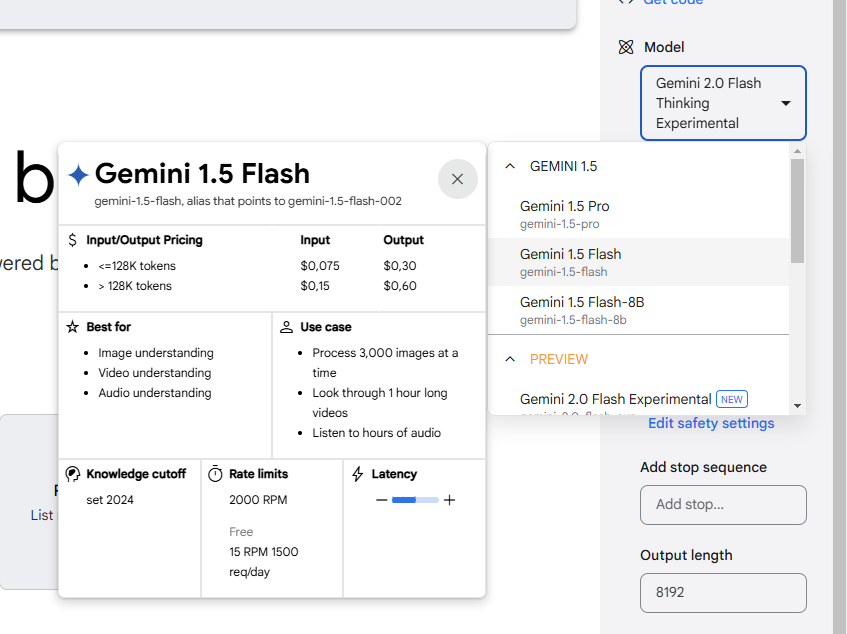
Task: Collapse the PREVIEW group chevron
Action: (x=510, y=359)
